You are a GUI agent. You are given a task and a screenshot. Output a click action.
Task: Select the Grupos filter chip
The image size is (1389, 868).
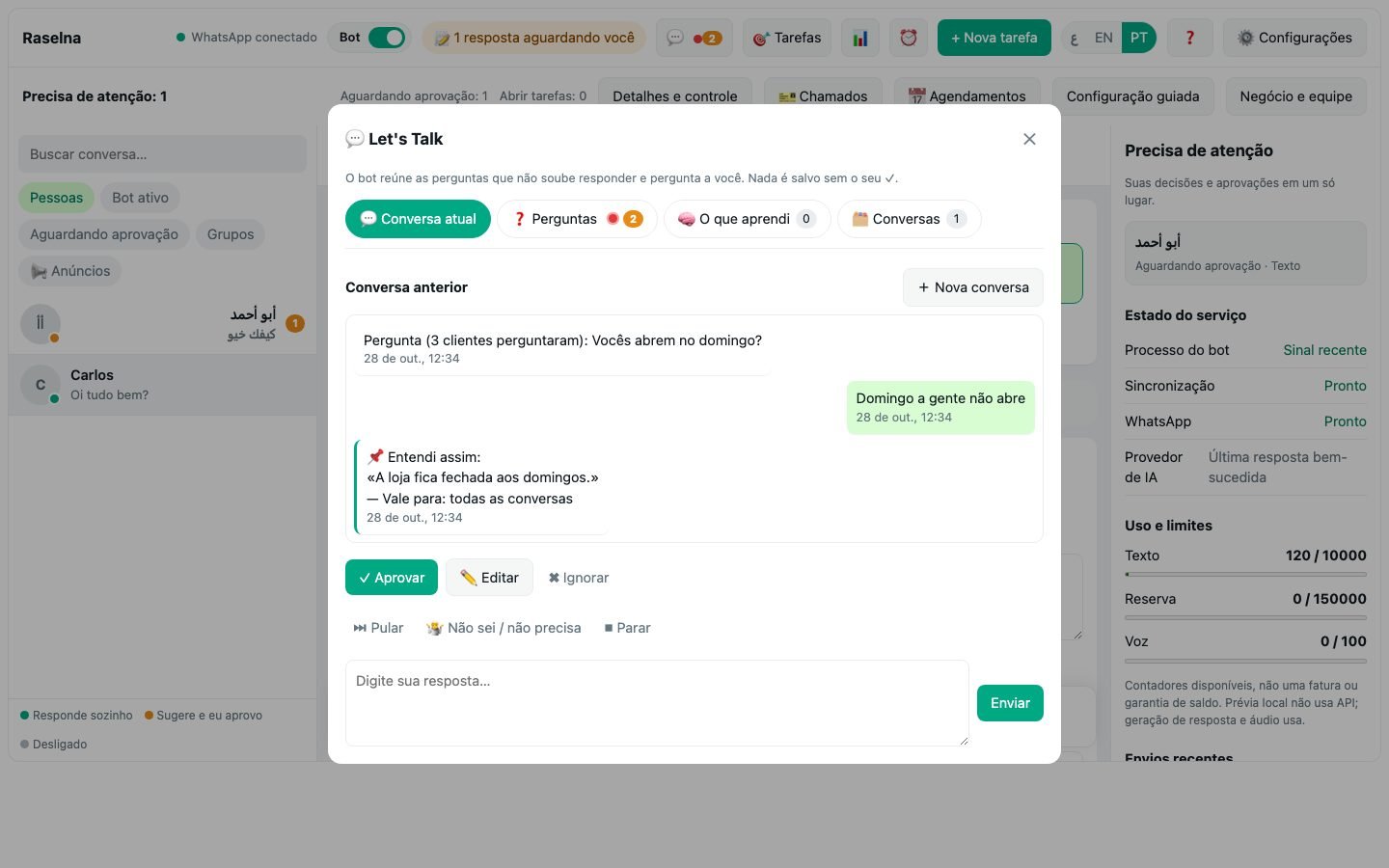point(231,234)
